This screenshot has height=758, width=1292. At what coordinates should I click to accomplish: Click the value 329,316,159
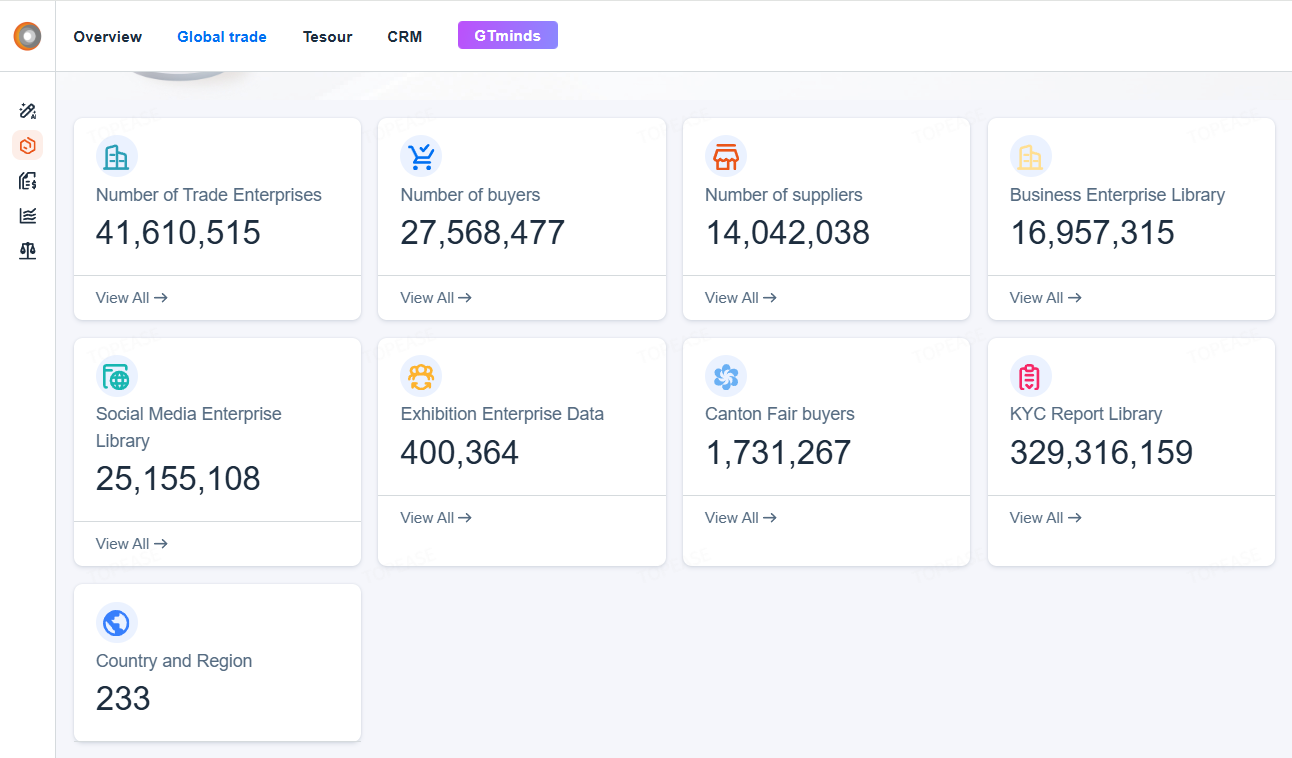(x=1102, y=453)
